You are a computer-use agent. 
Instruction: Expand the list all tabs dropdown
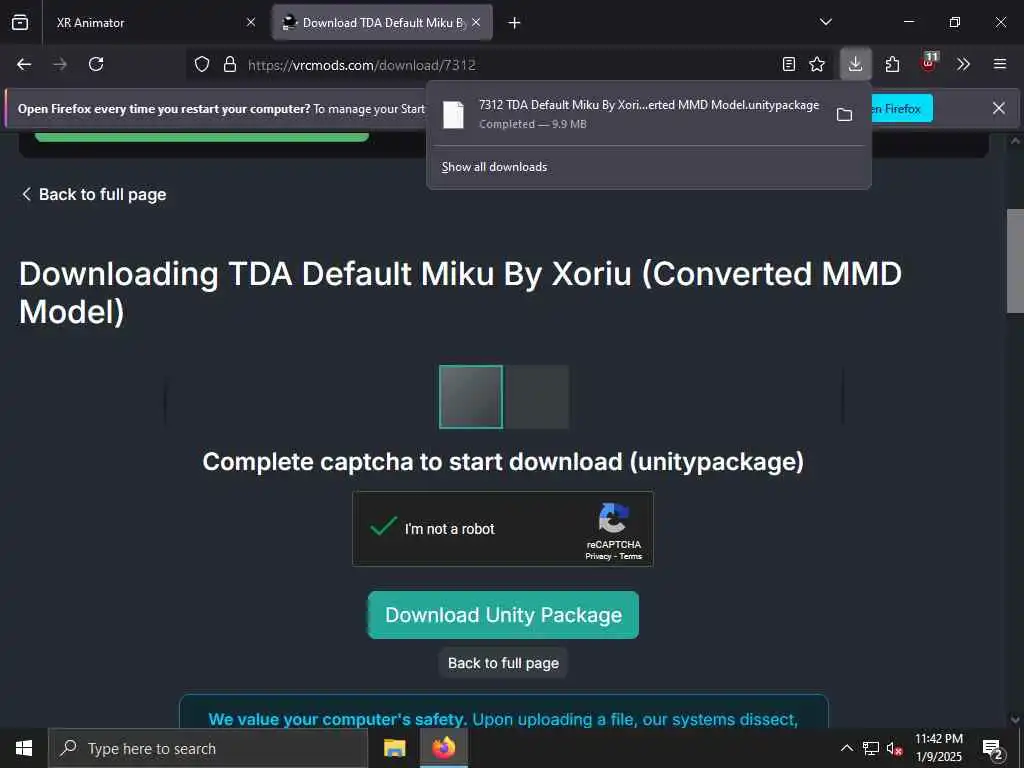[x=826, y=22]
